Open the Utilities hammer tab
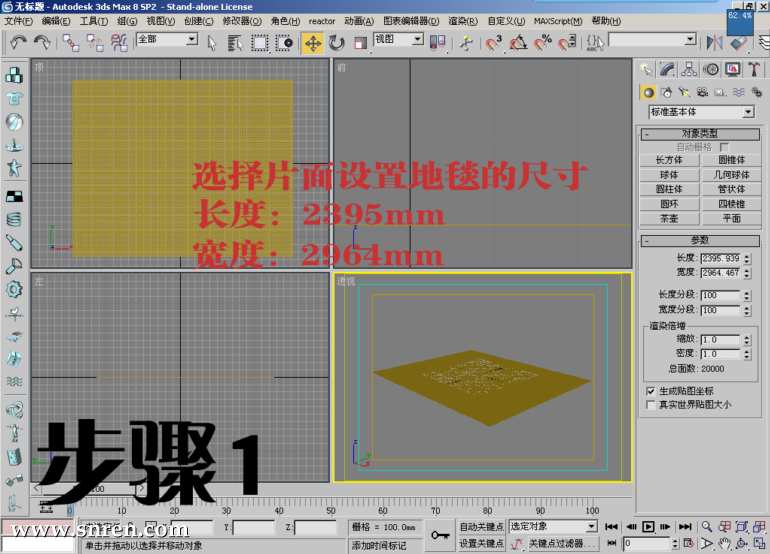This screenshot has height=554, width=770. tap(754, 70)
